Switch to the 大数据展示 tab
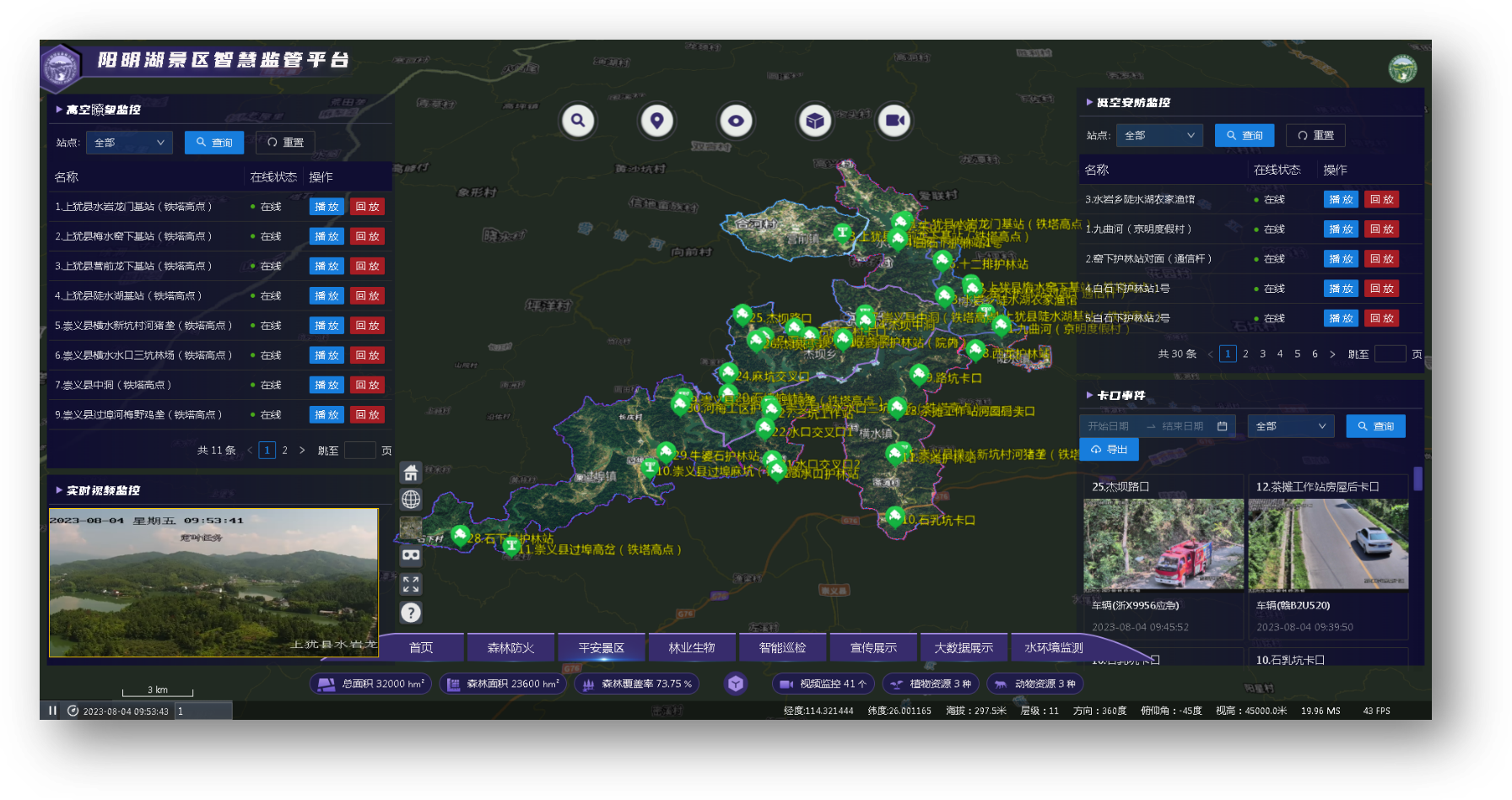 point(964,648)
